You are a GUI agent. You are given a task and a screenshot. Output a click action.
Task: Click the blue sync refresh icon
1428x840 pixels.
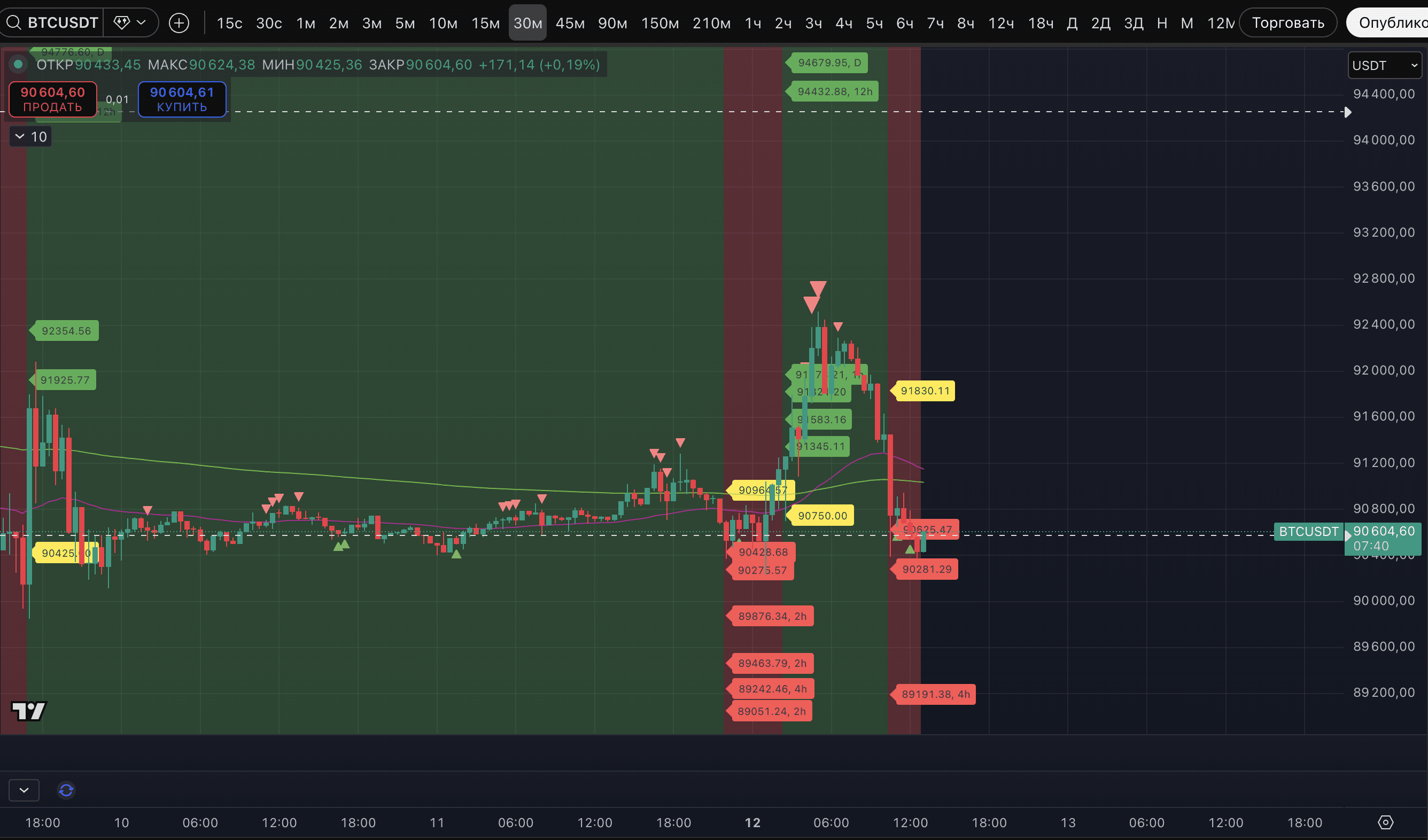(66, 790)
